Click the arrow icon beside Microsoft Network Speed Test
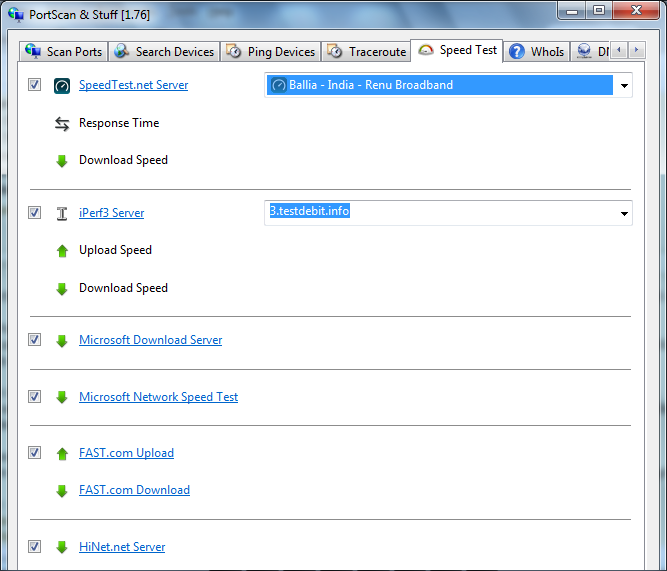 [x=62, y=397]
